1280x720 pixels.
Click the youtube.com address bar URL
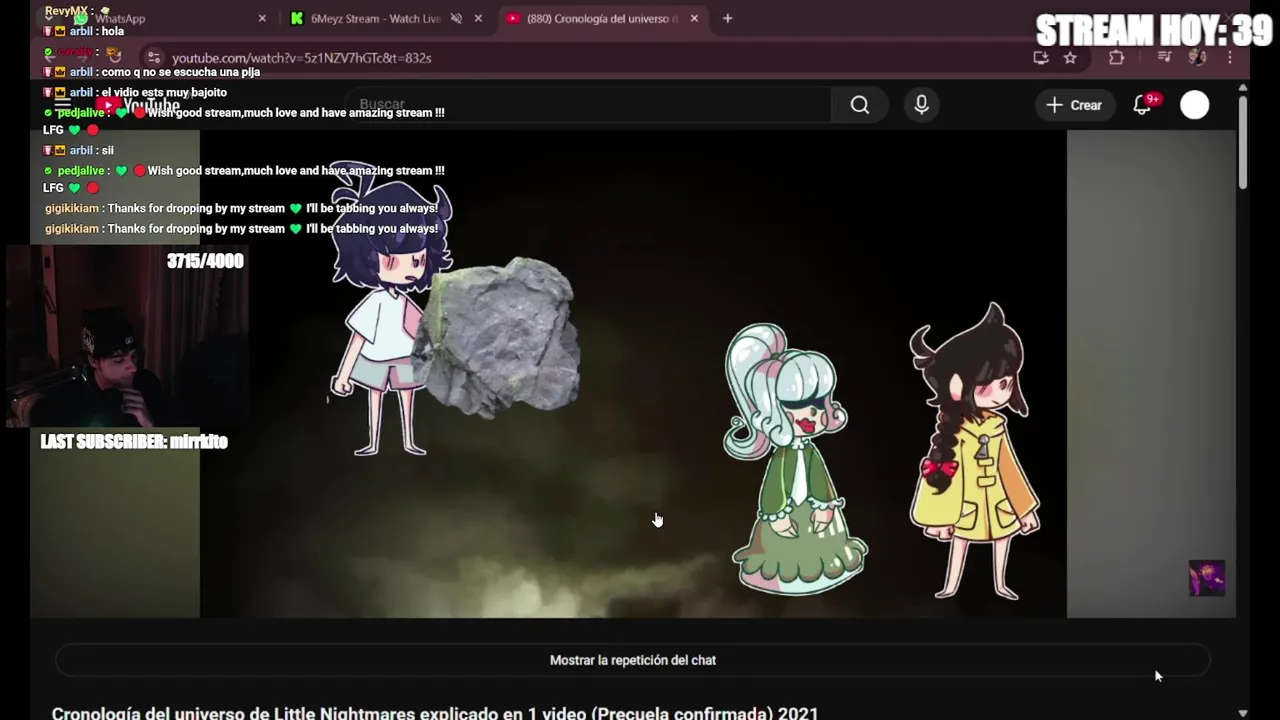pyautogui.click(x=301, y=58)
